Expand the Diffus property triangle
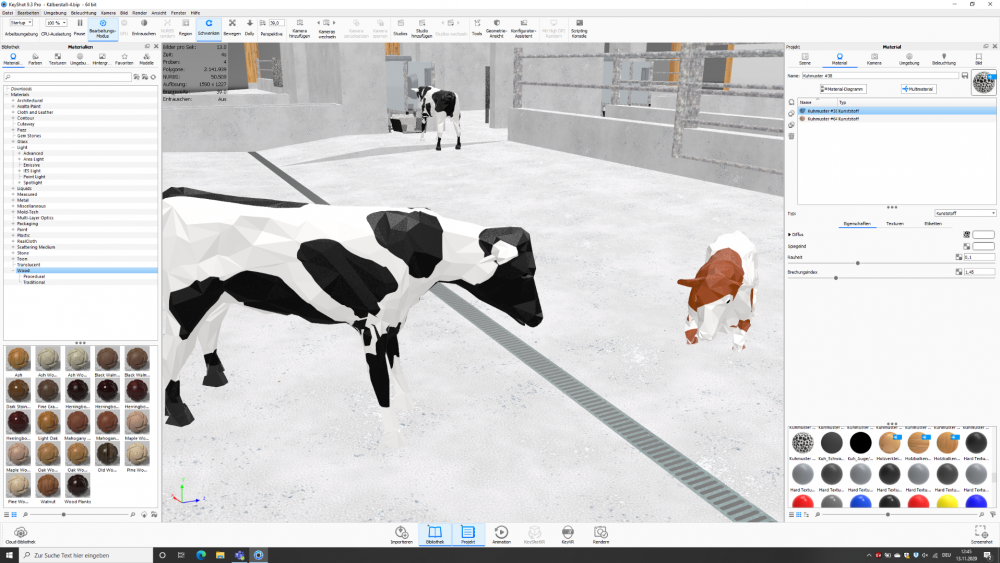Screen dimensions: 1000x563 point(790,234)
